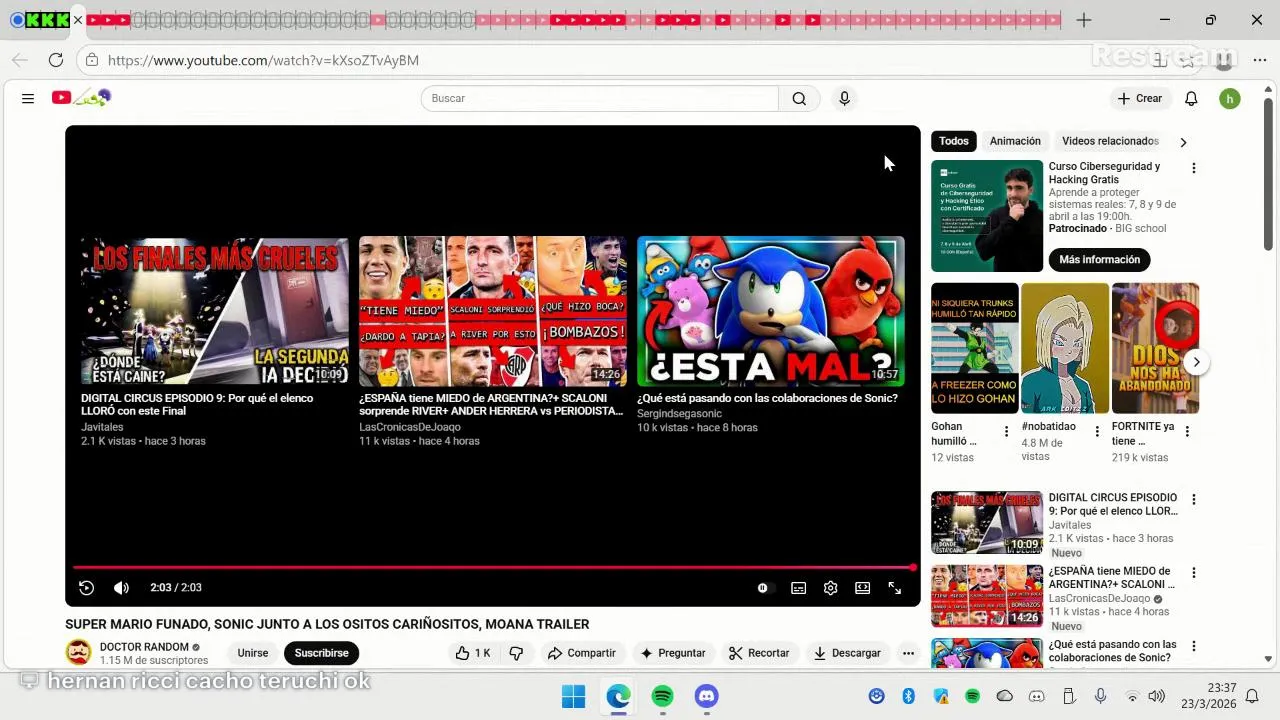Play the end-screen Sonic ¿ESTA MAL? thumbnail

point(771,311)
